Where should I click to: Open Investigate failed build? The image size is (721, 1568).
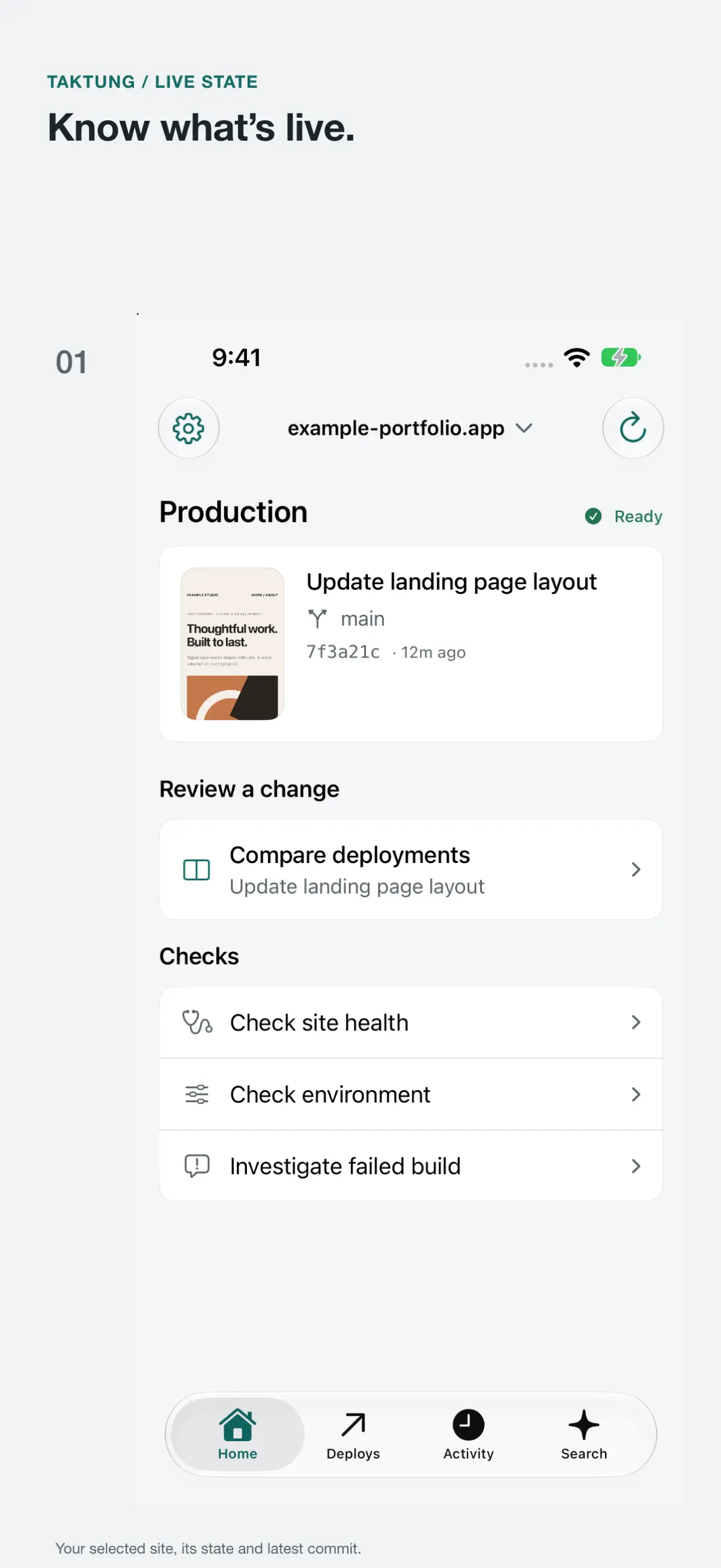[411, 1167]
